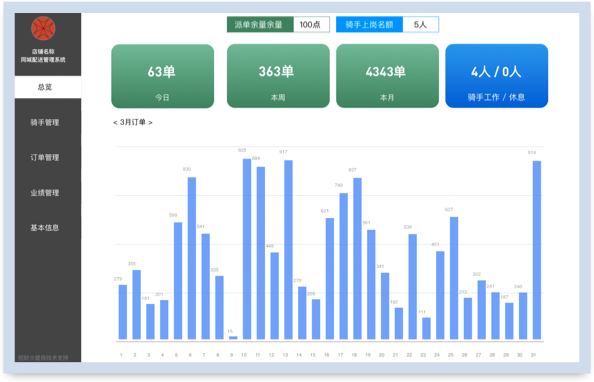Click the day 27 bar labeled 302
594x382 pixels.
coord(481,310)
